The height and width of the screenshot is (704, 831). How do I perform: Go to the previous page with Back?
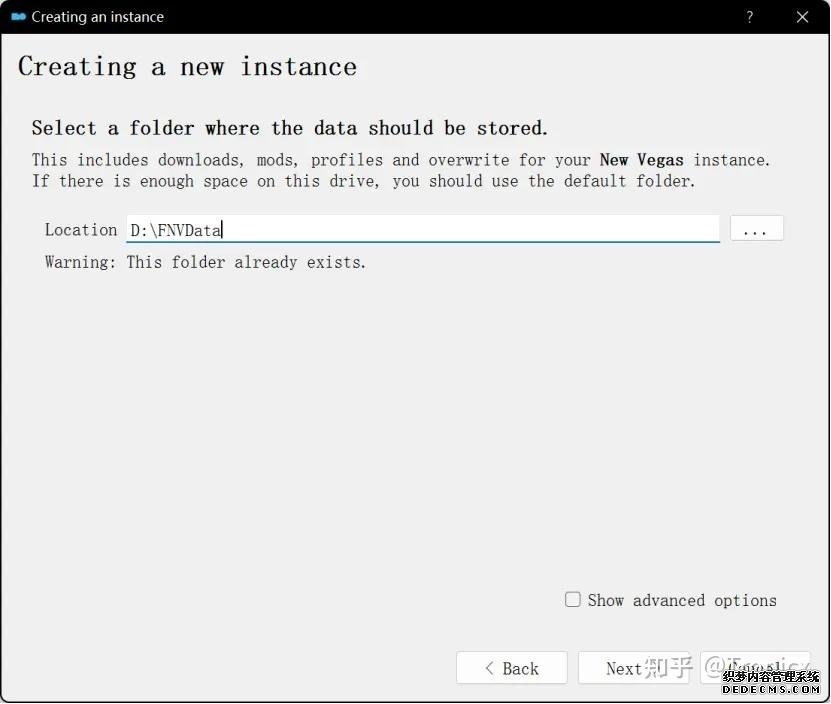512,668
